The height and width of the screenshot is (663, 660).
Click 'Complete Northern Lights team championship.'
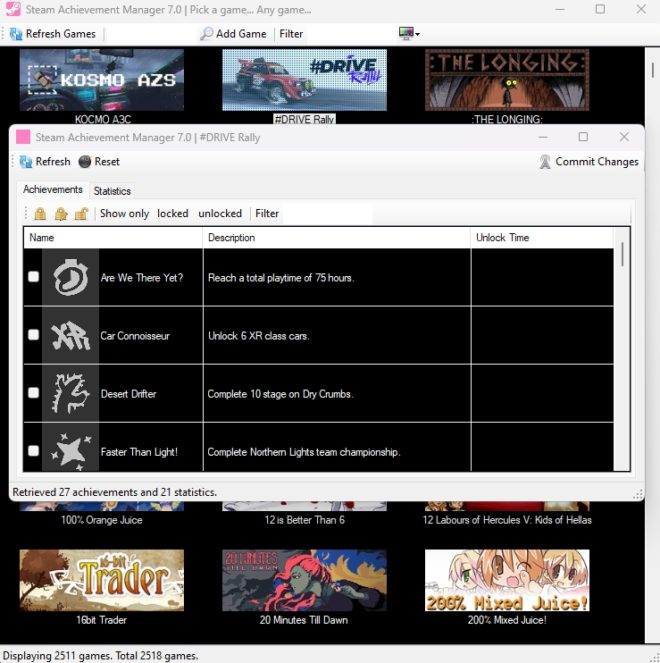click(x=304, y=452)
